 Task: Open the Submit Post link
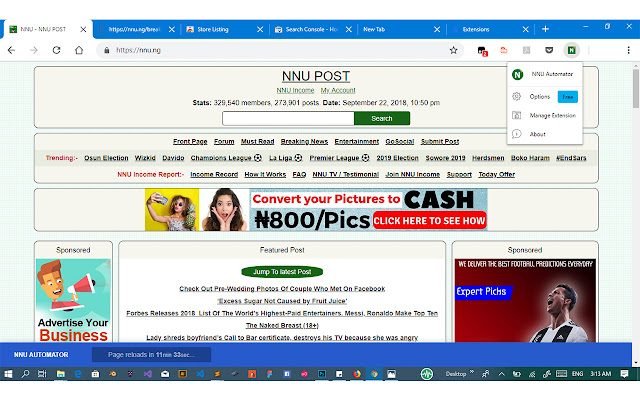(440, 142)
